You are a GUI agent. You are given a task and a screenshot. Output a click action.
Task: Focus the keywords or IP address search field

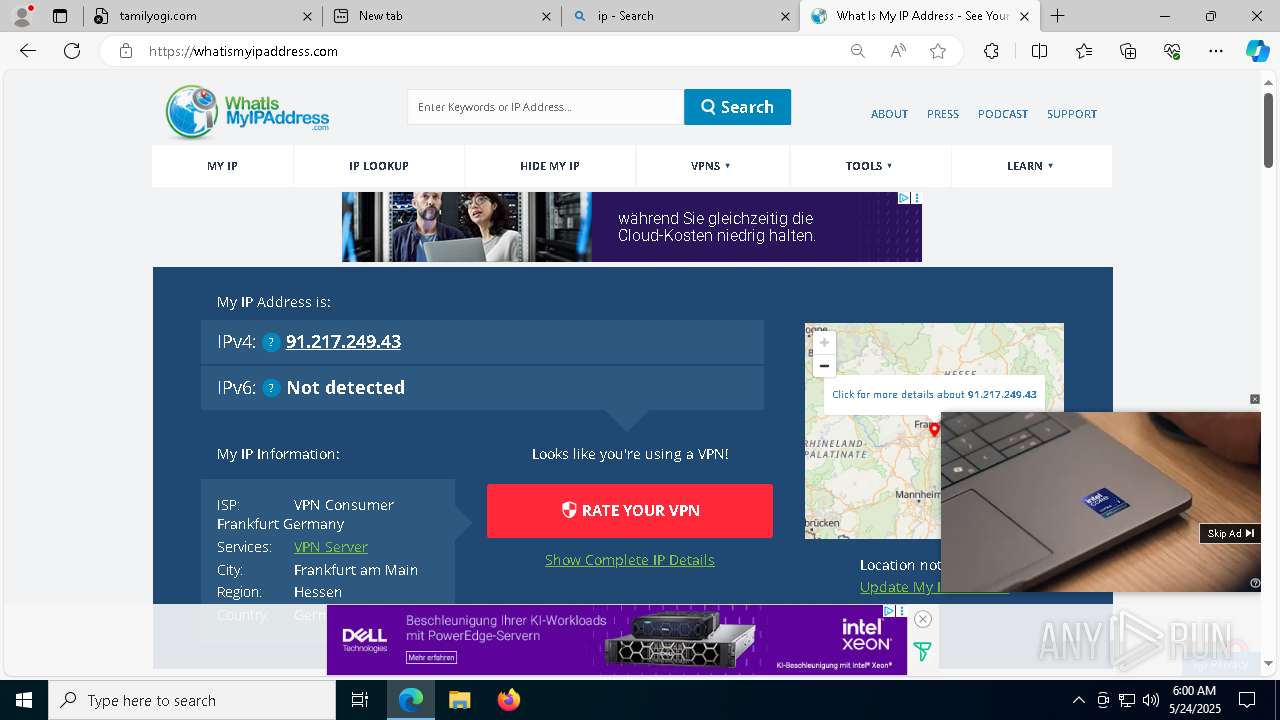[x=545, y=107]
